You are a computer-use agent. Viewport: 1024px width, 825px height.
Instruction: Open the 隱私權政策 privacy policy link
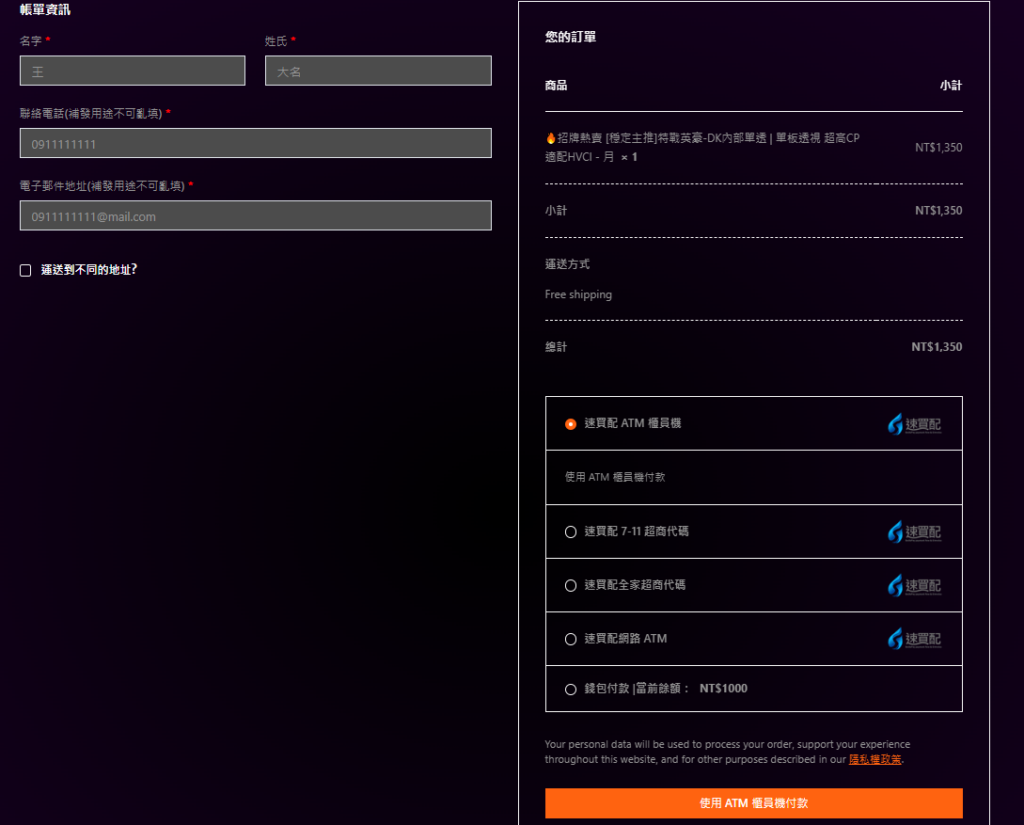point(874,759)
